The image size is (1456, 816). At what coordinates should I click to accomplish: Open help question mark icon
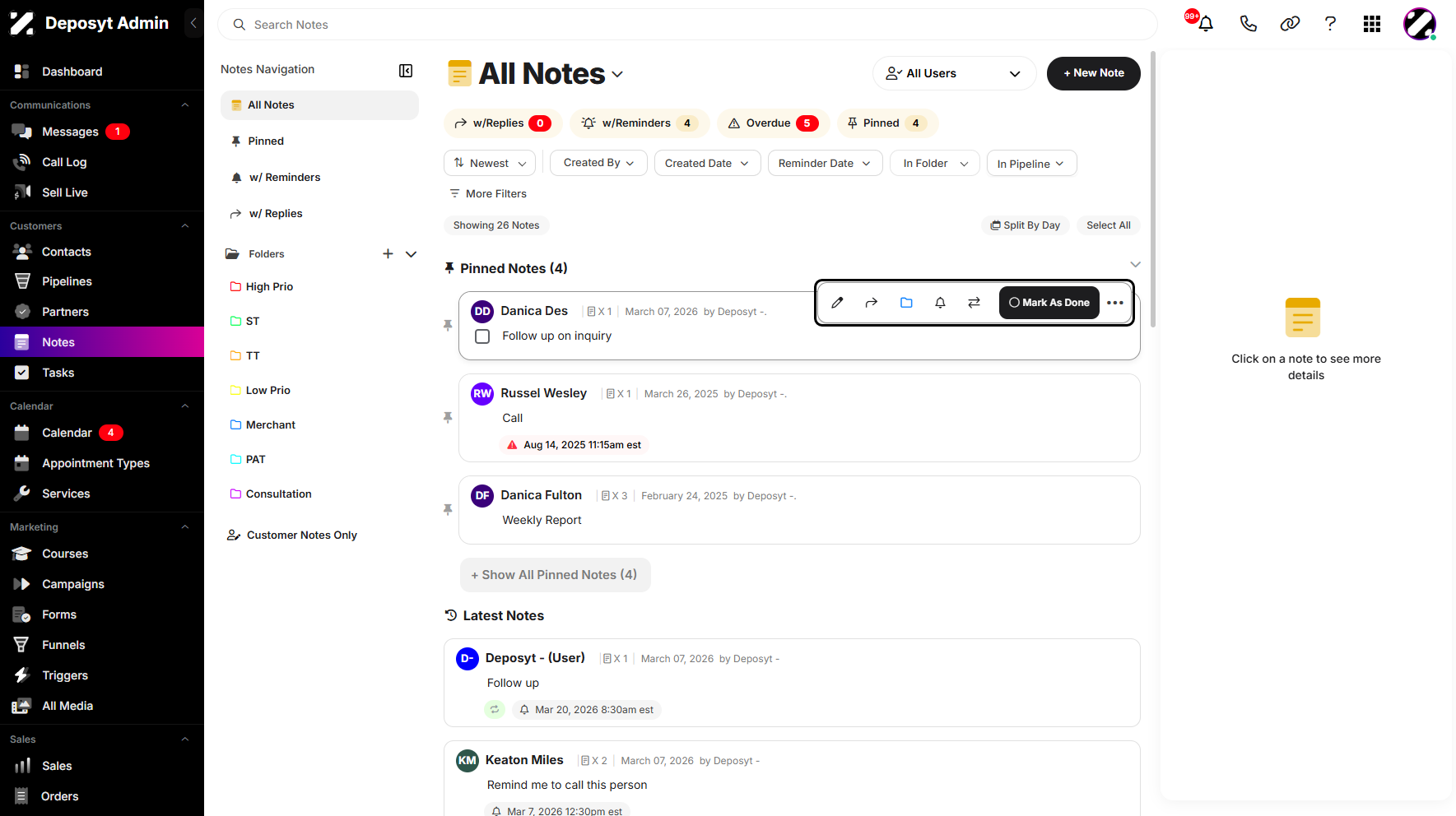tap(1330, 24)
